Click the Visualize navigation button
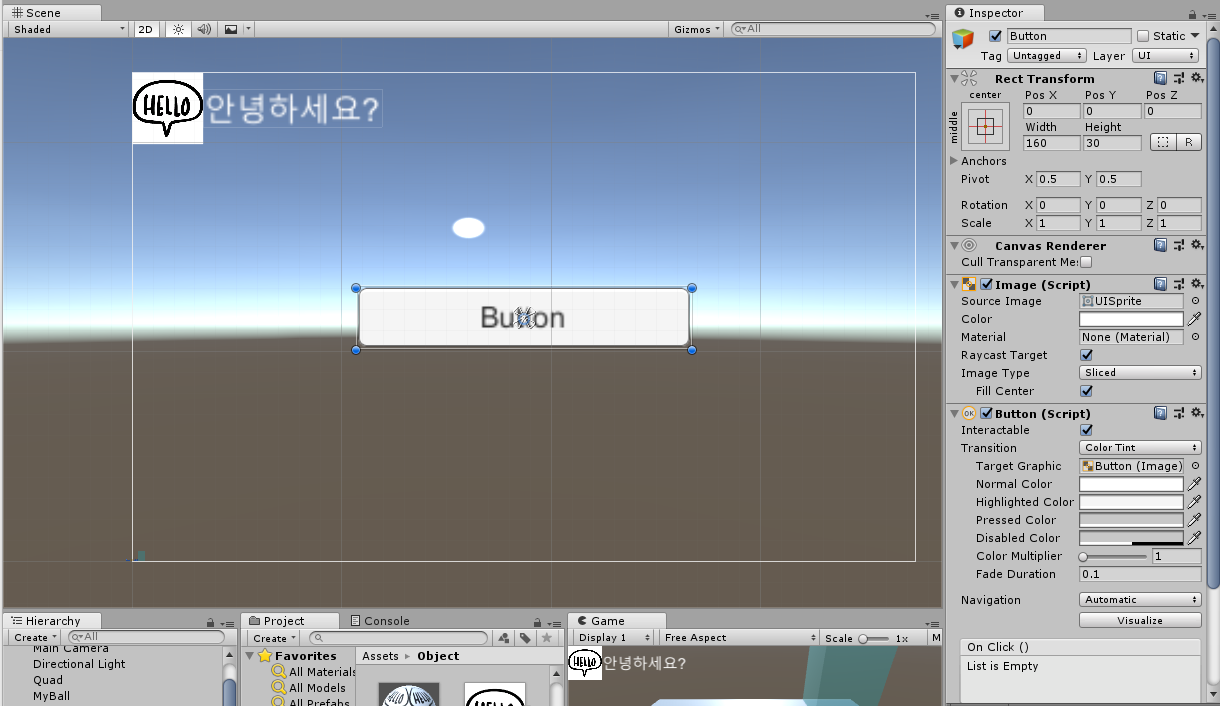The width and height of the screenshot is (1220, 706). [1140, 620]
